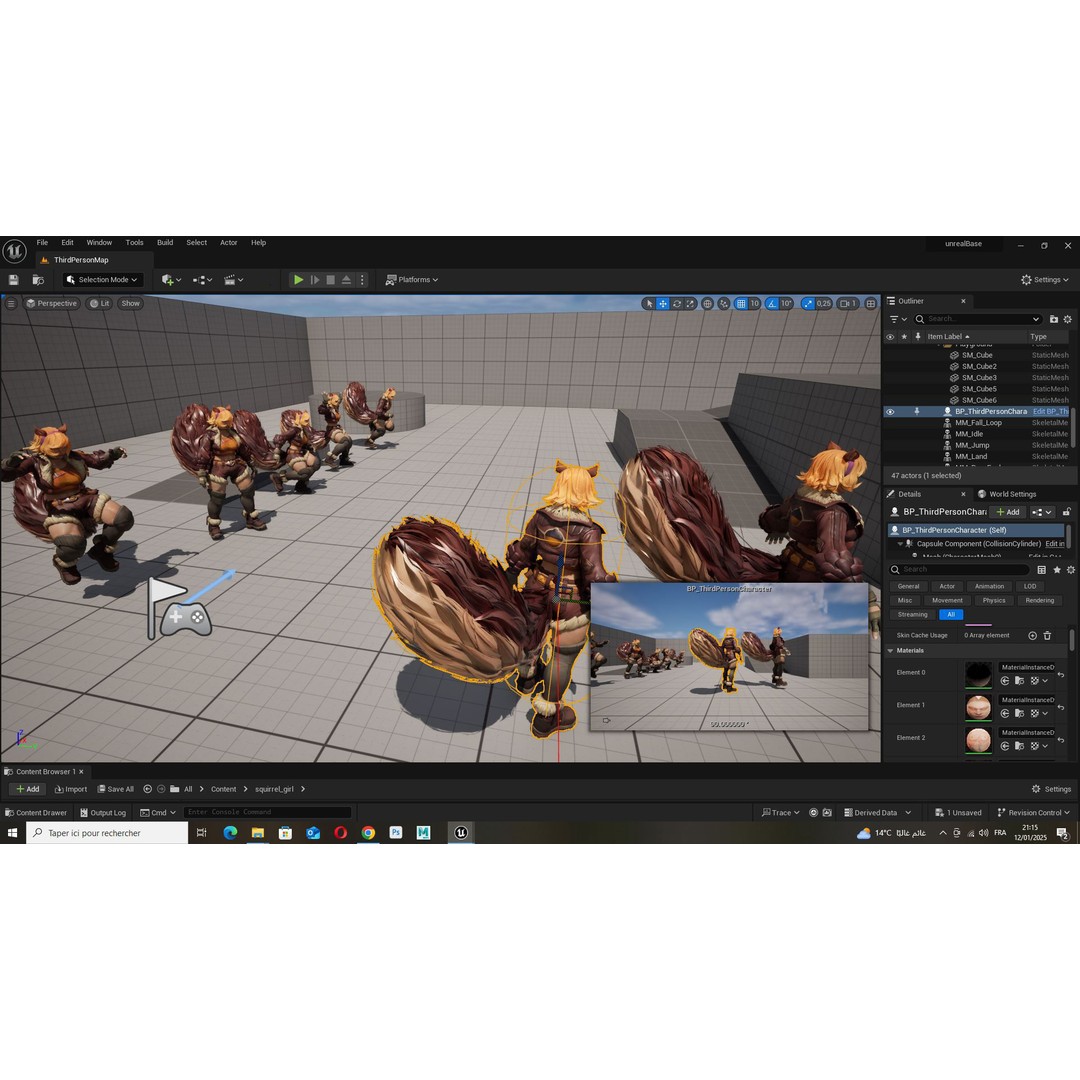Toggle visibility eye for BP_ThirdPersonCharacter row

coord(890,412)
